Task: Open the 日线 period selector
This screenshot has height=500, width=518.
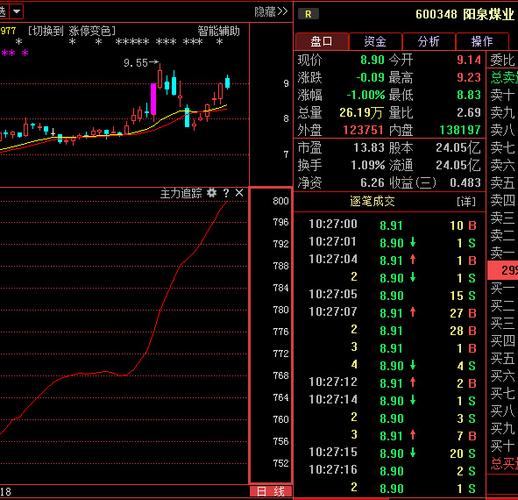Action: (x=271, y=491)
